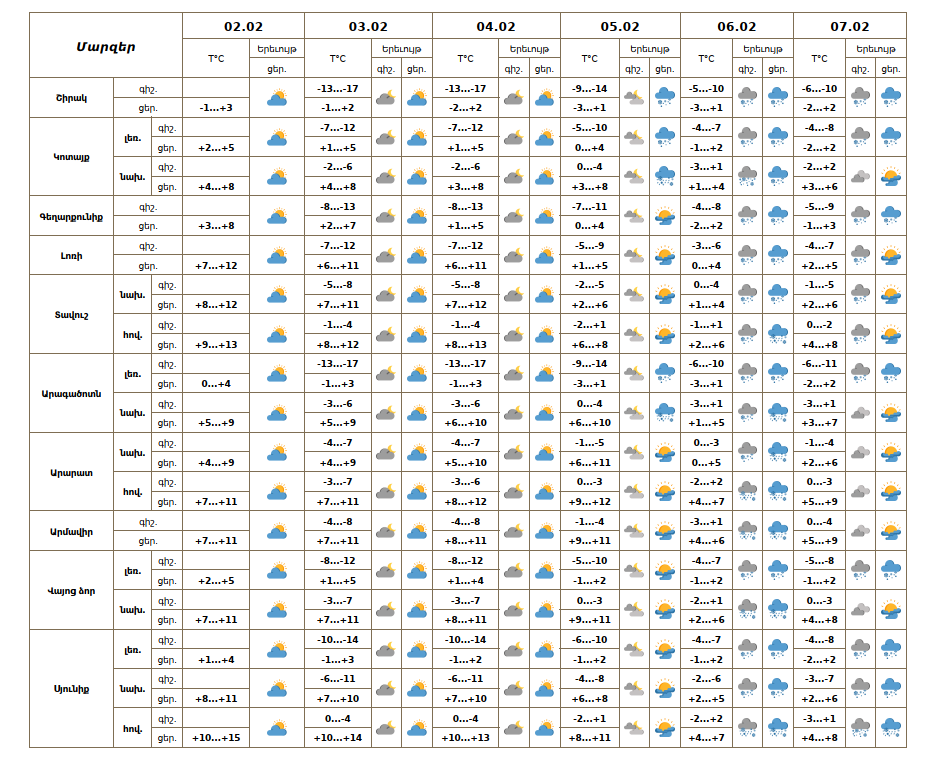Click Gegharkunik's night weather icon for 06.02
Image resolution: width=930 pixels, height=762 pixels.
[747, 216]
